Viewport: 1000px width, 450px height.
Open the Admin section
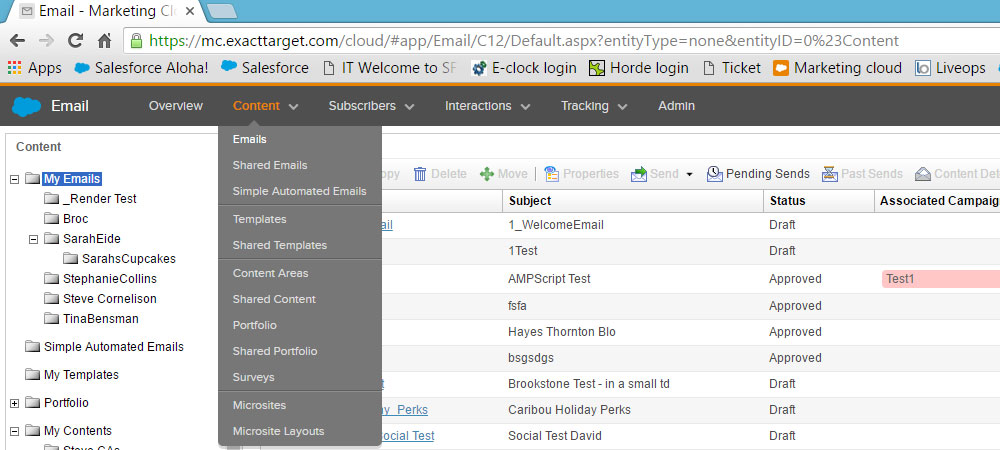point(676,106)
